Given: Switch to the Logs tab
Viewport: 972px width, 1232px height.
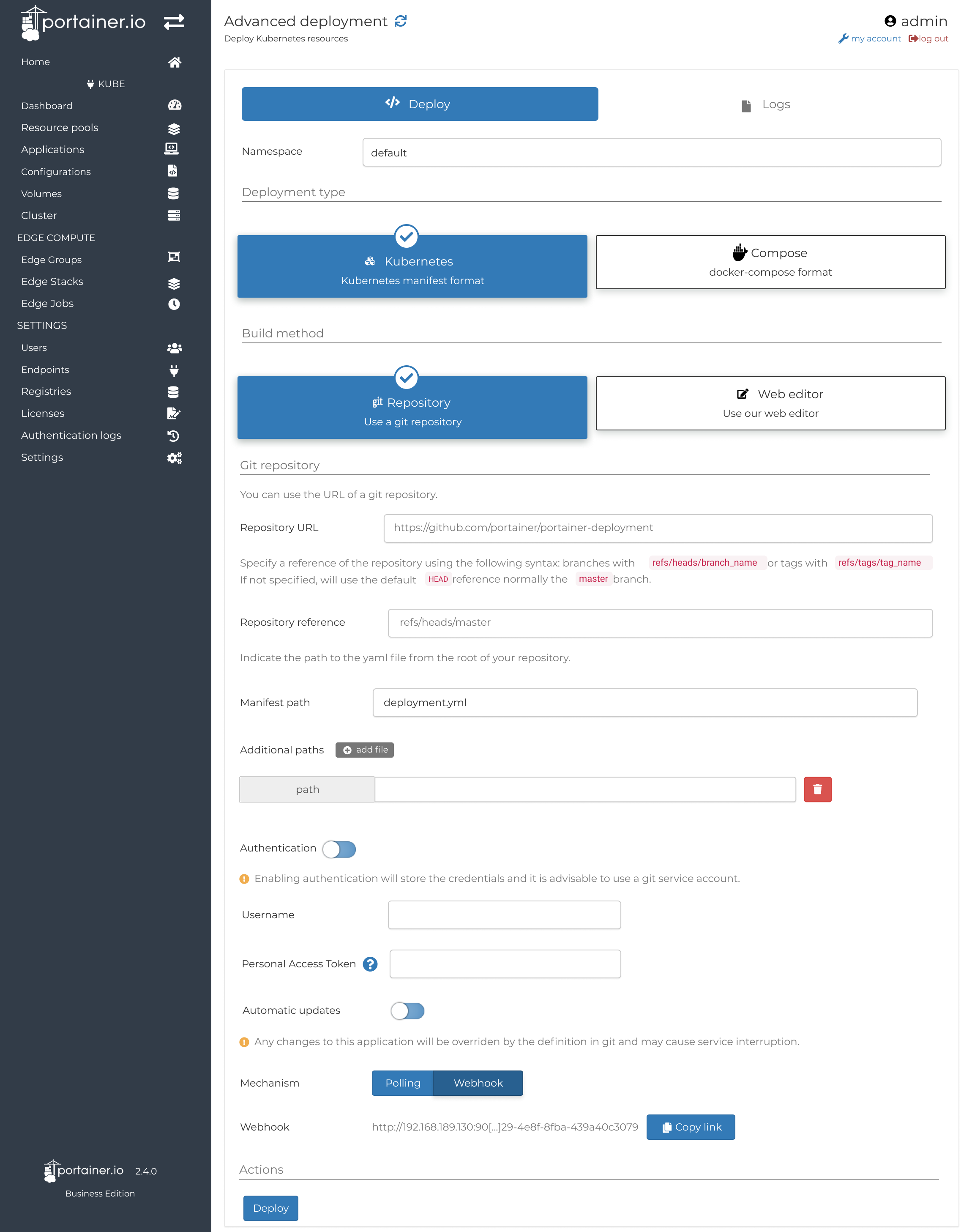Looking at the screenshot, I should point(766,104).
